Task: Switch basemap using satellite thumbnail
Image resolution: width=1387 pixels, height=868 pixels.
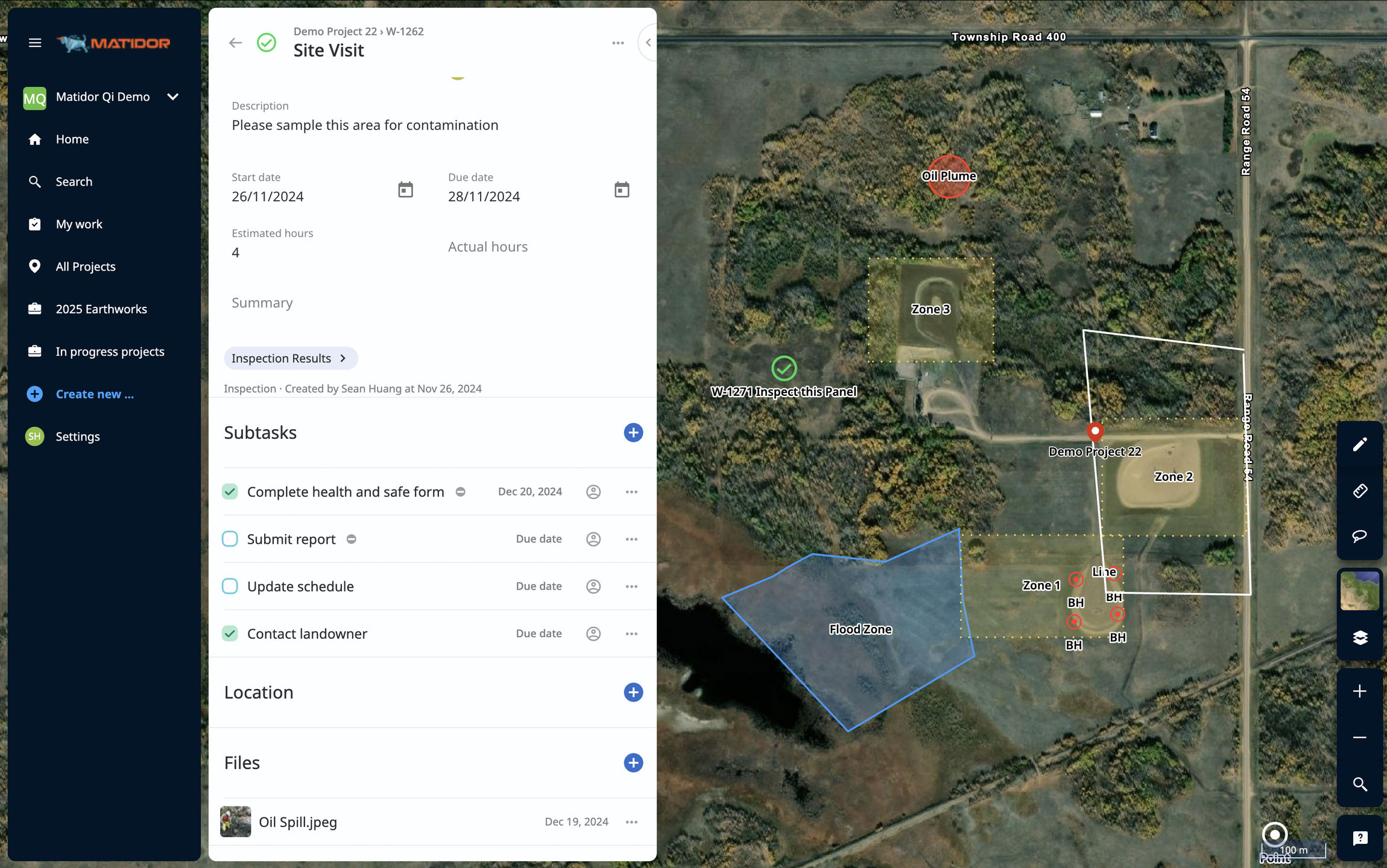Action: (1359, 591)
